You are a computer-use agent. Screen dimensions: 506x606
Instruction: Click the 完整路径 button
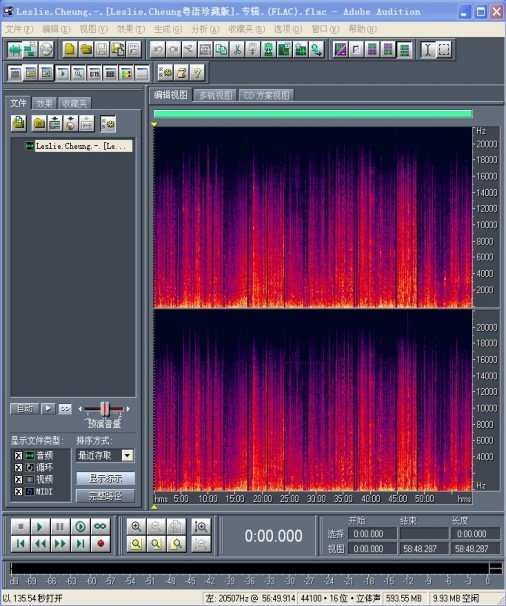(106, 495)
